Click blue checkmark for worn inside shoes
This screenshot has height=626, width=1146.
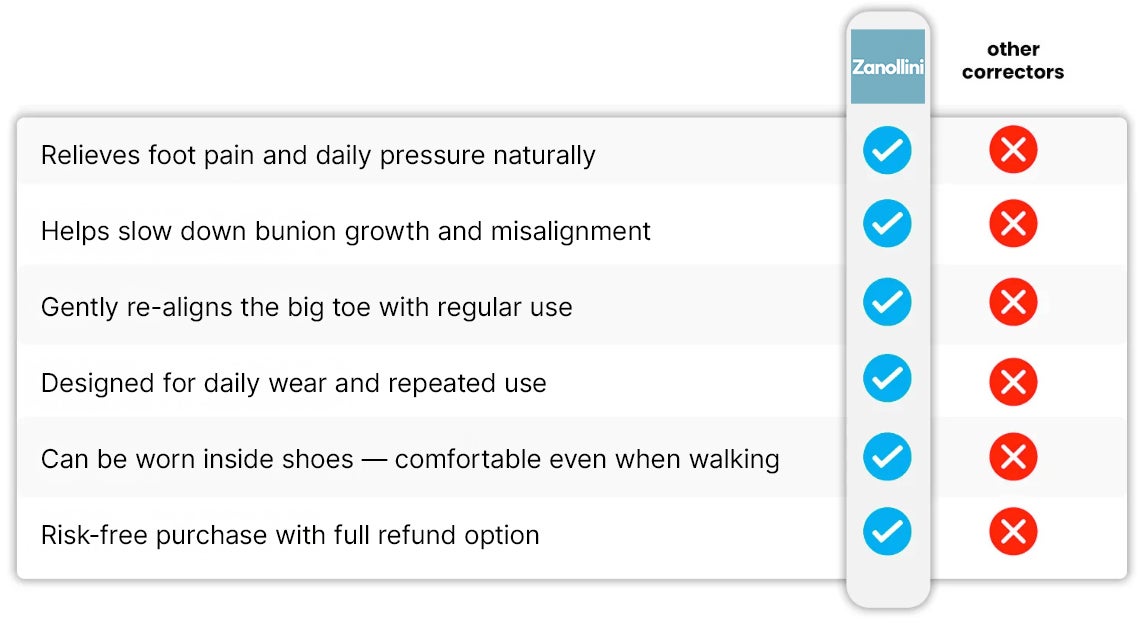tap(887, 456)
